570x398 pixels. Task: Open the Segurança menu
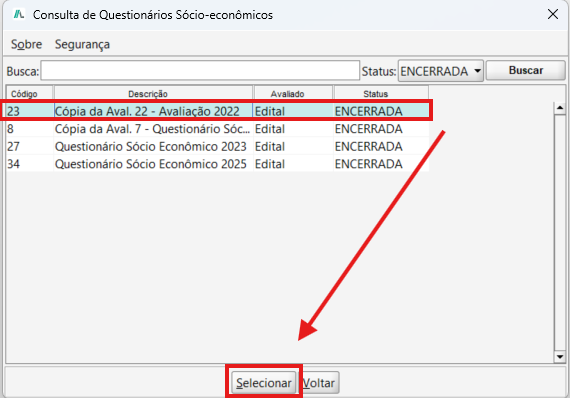pos(82,44)
